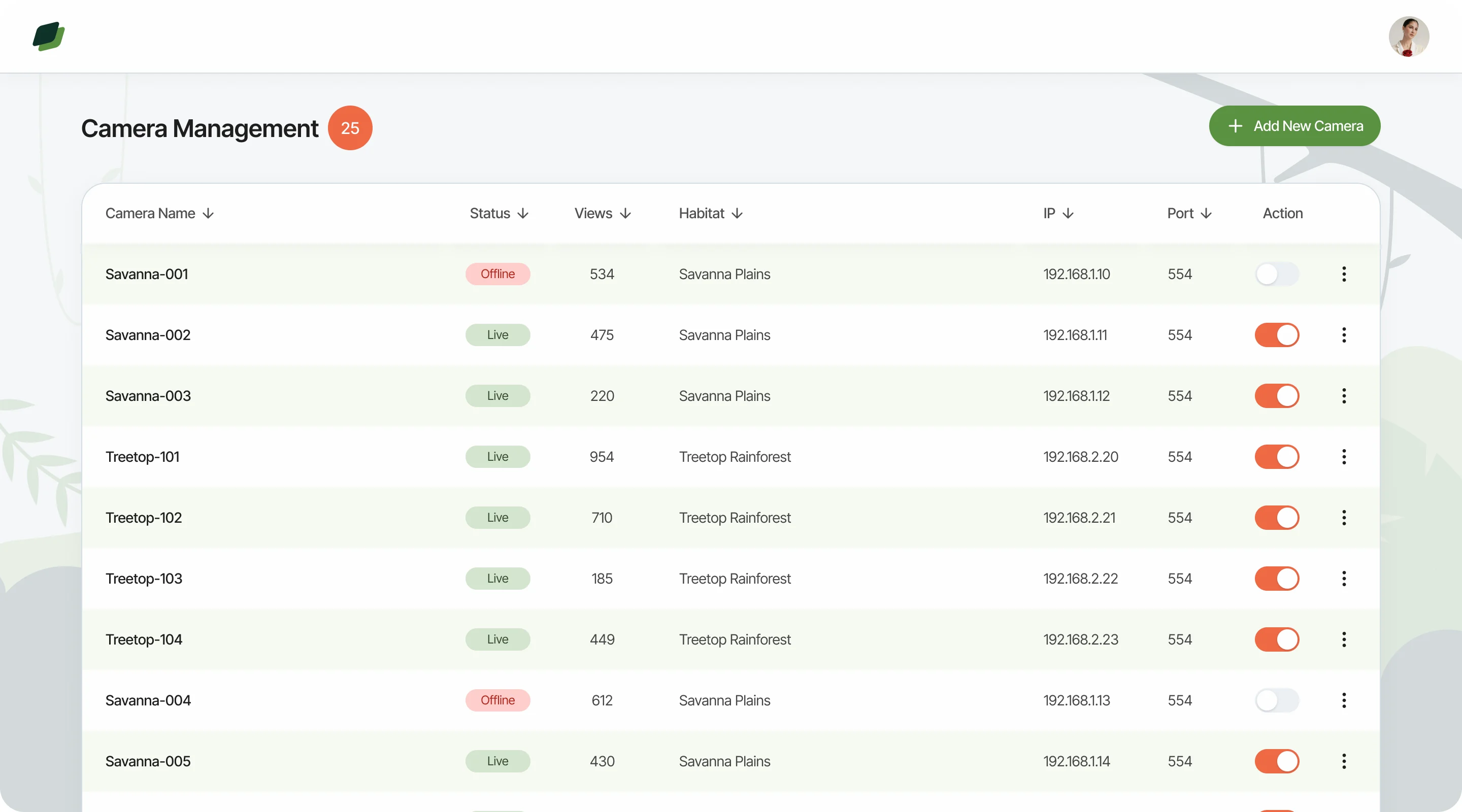
Task: Open more options for Treetop-103
Action: click(1344, 579)
